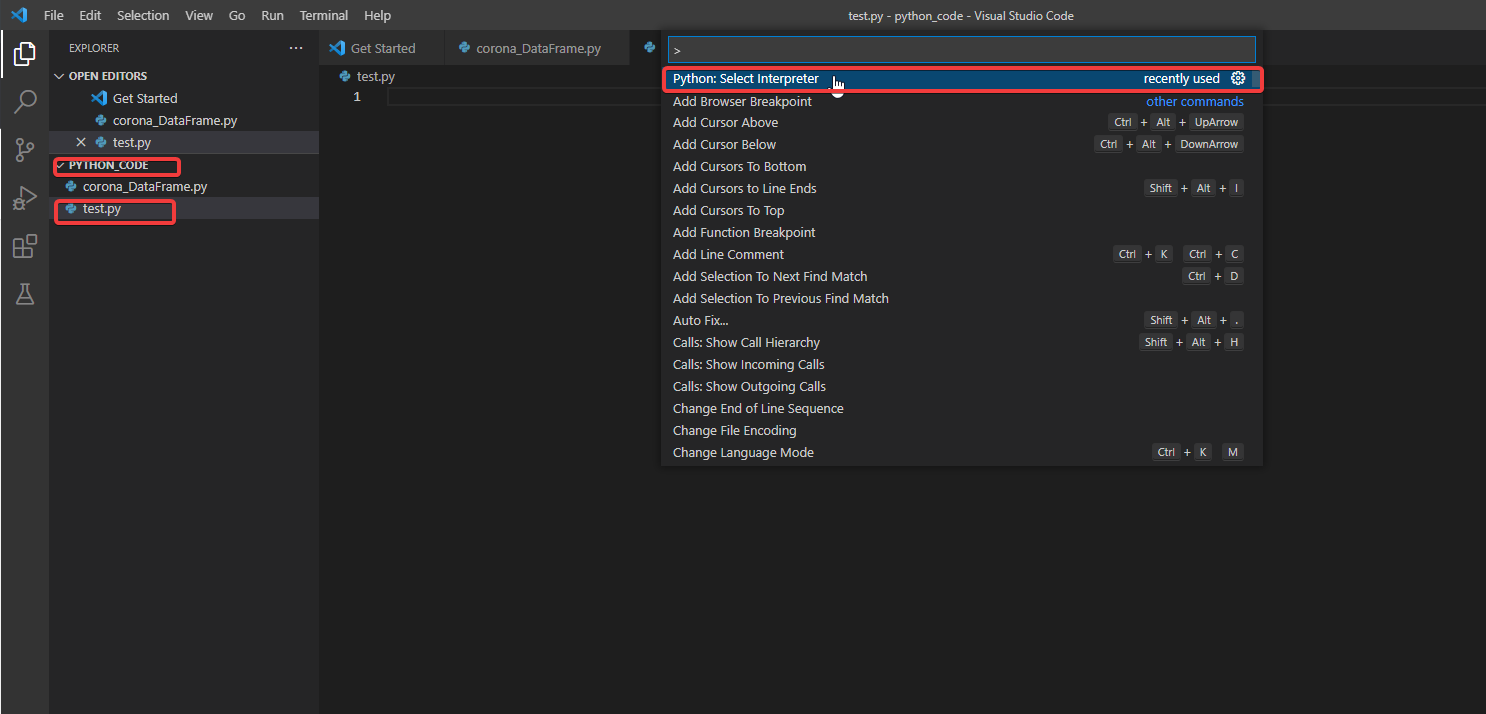1486x714 pixels.
Task: Open test.py in PYTHON_CODE folder
Action: 184,209
